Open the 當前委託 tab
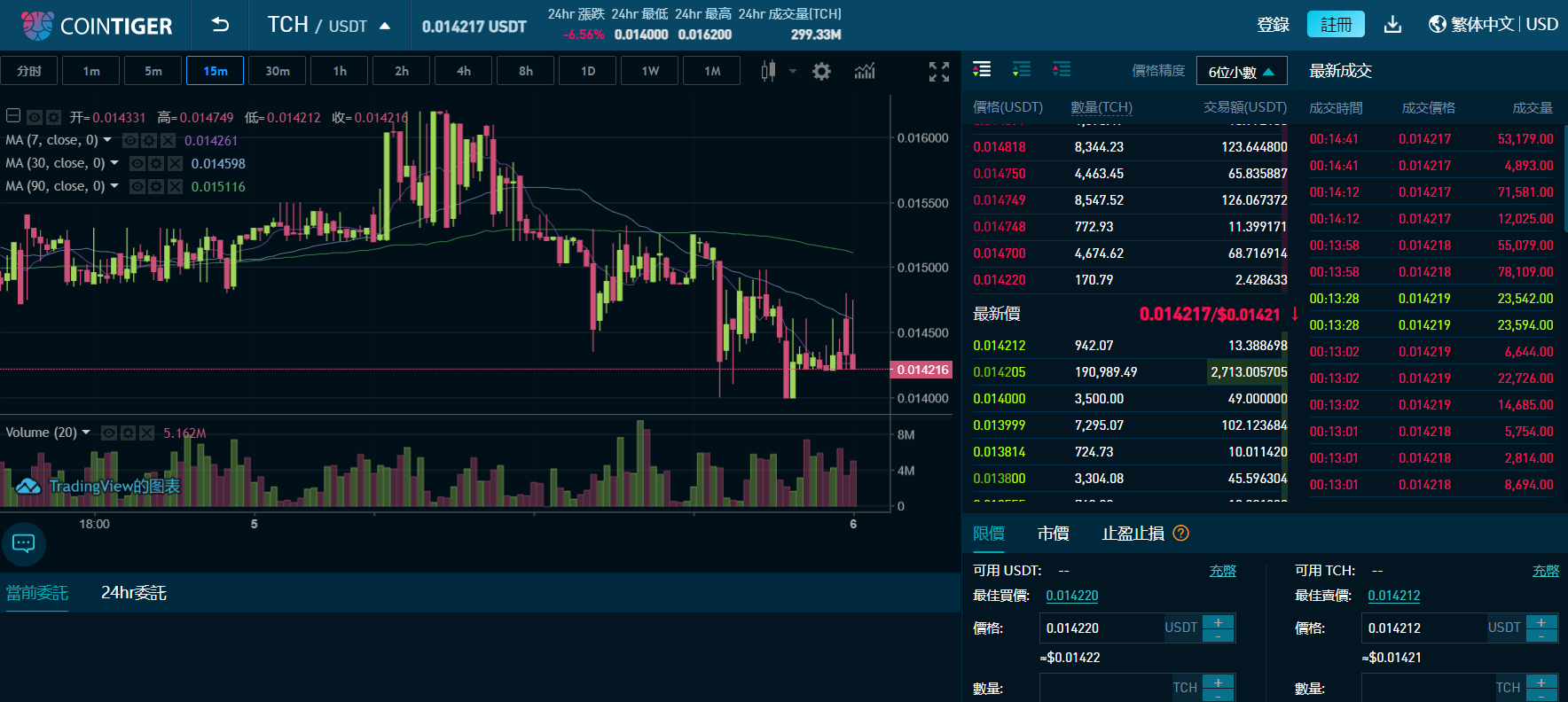The width and height of the screenshot is (1568, 702). tap(37, 593)
